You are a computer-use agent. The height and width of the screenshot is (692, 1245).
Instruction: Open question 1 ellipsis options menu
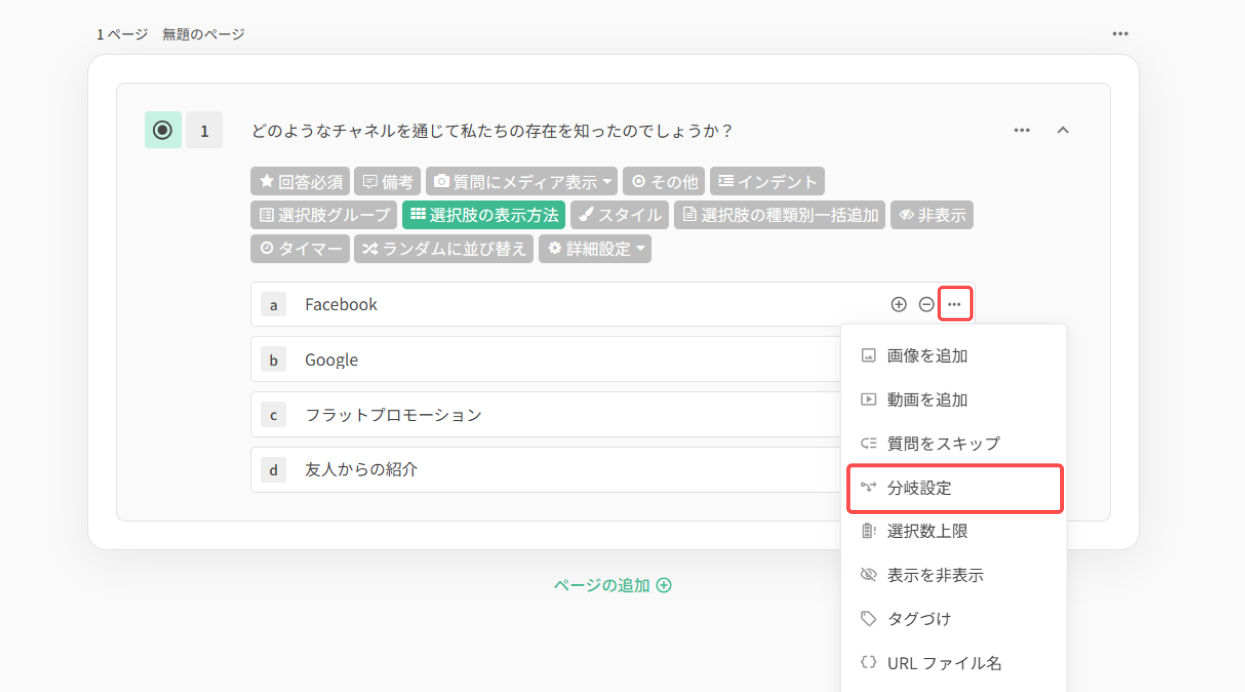tap(1021, 130)
